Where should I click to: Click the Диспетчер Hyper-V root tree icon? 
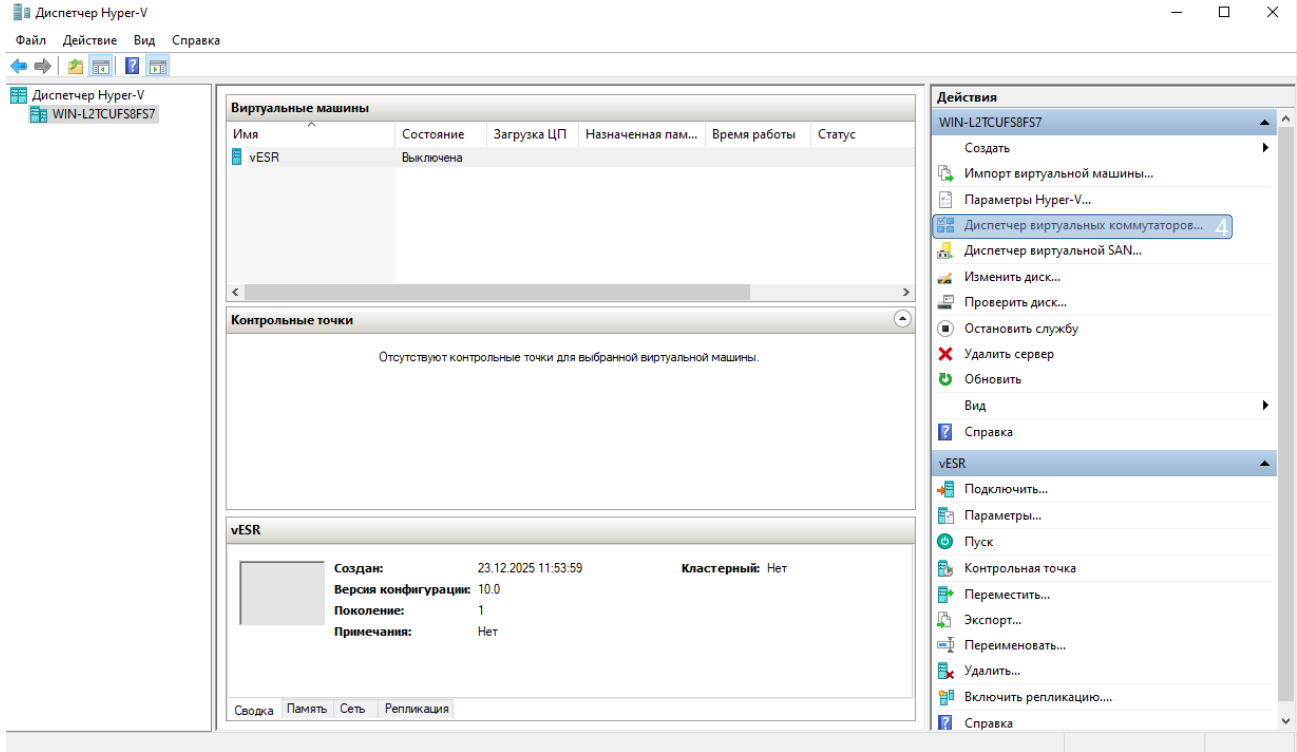[x=18, y=95]
